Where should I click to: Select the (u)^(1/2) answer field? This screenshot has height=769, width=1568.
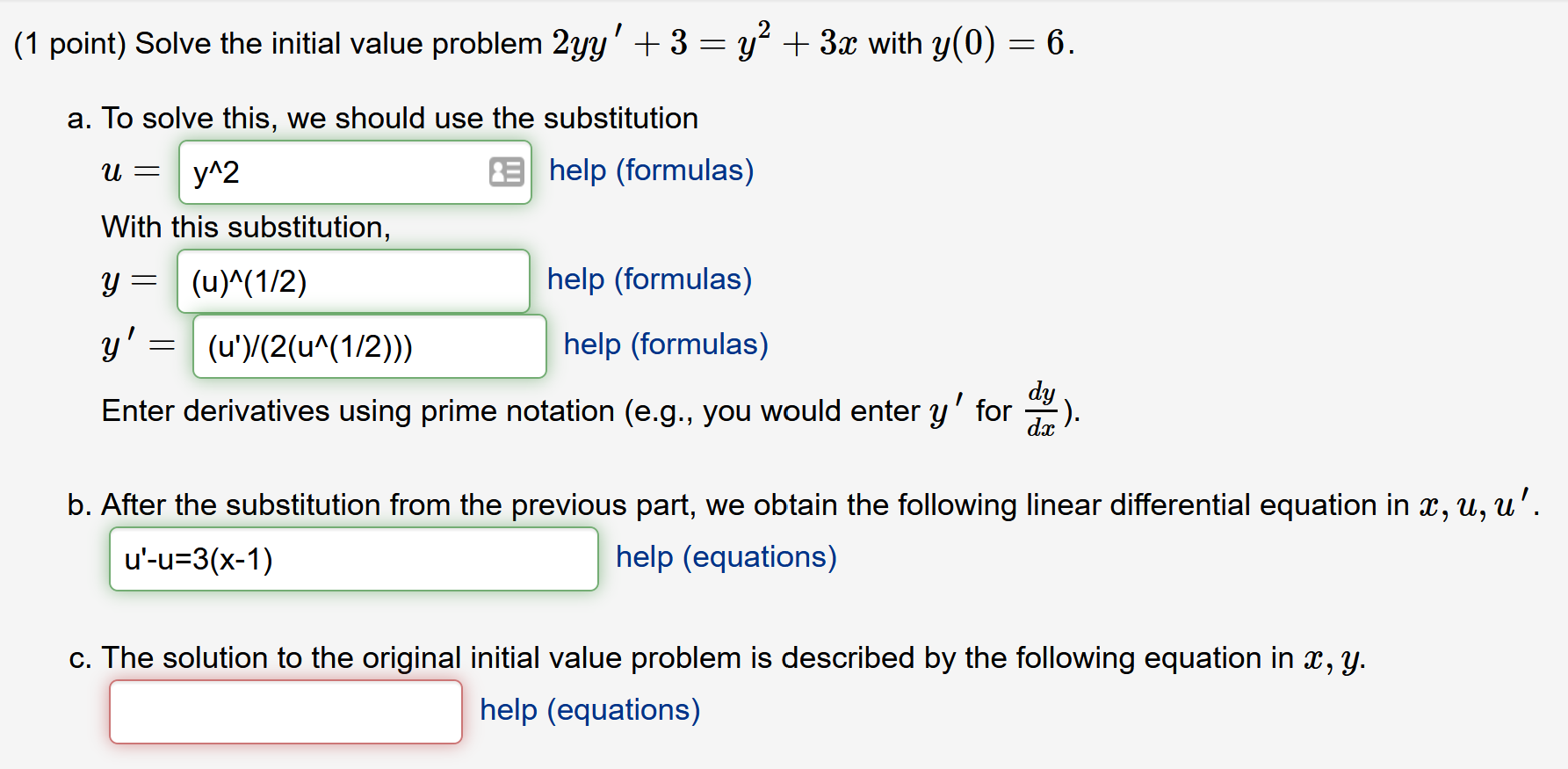click(x=353, y=280)
